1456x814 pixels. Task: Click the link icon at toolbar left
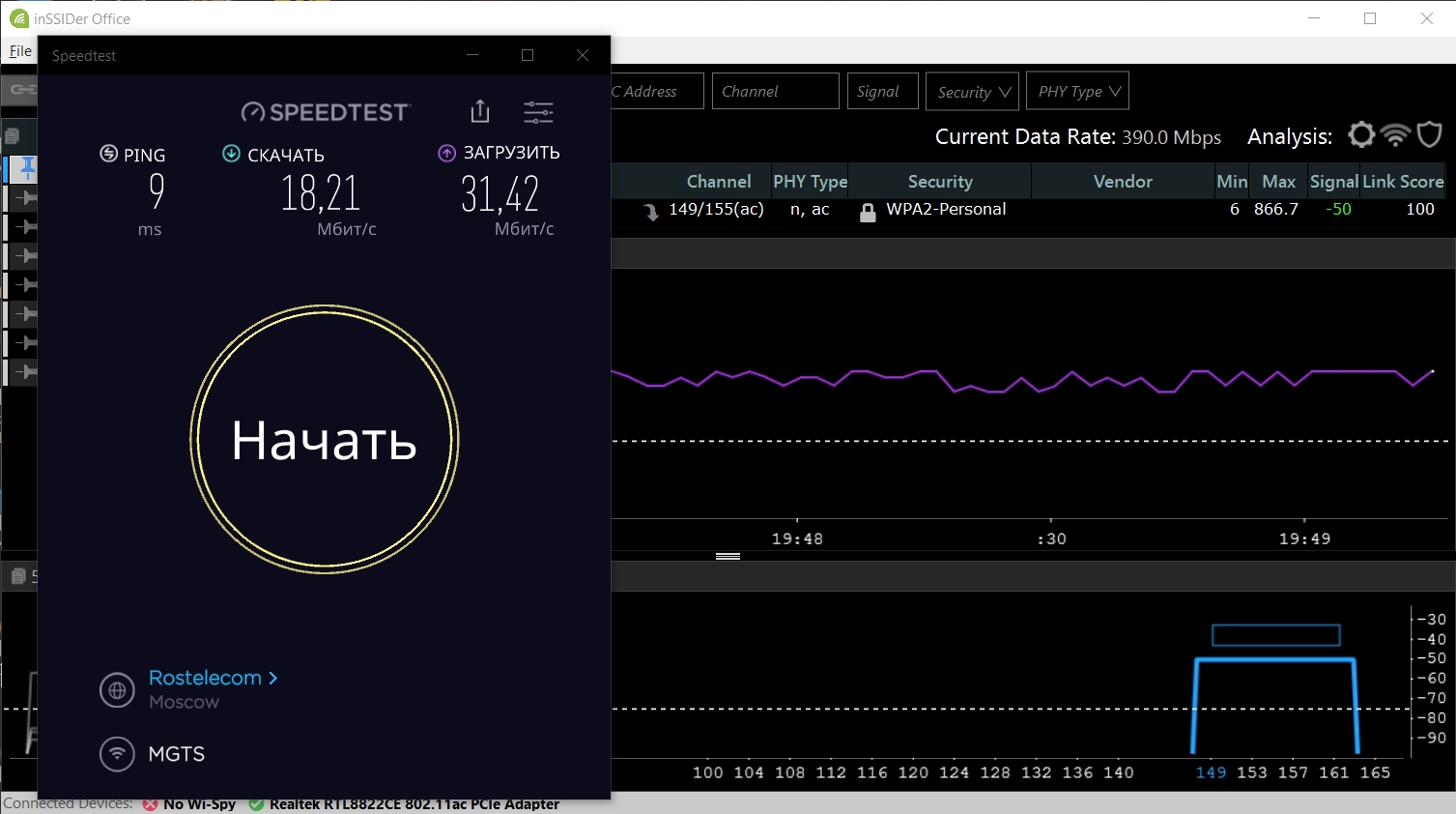21,90
